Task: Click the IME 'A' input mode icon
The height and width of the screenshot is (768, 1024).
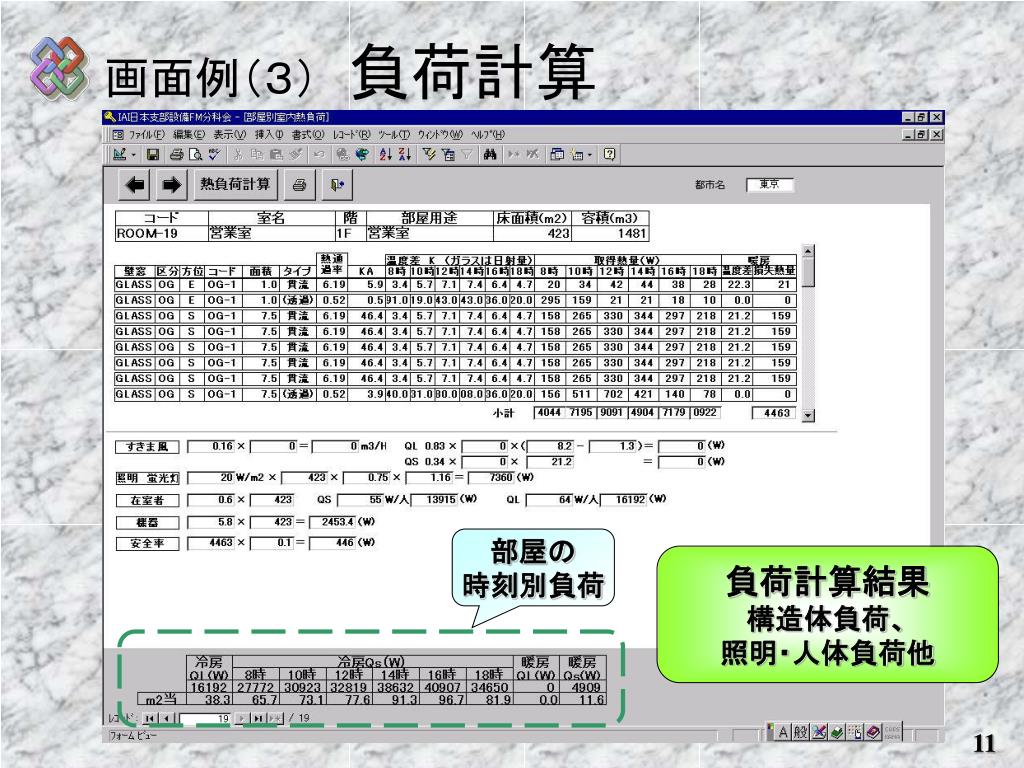Action: (783, 732)
